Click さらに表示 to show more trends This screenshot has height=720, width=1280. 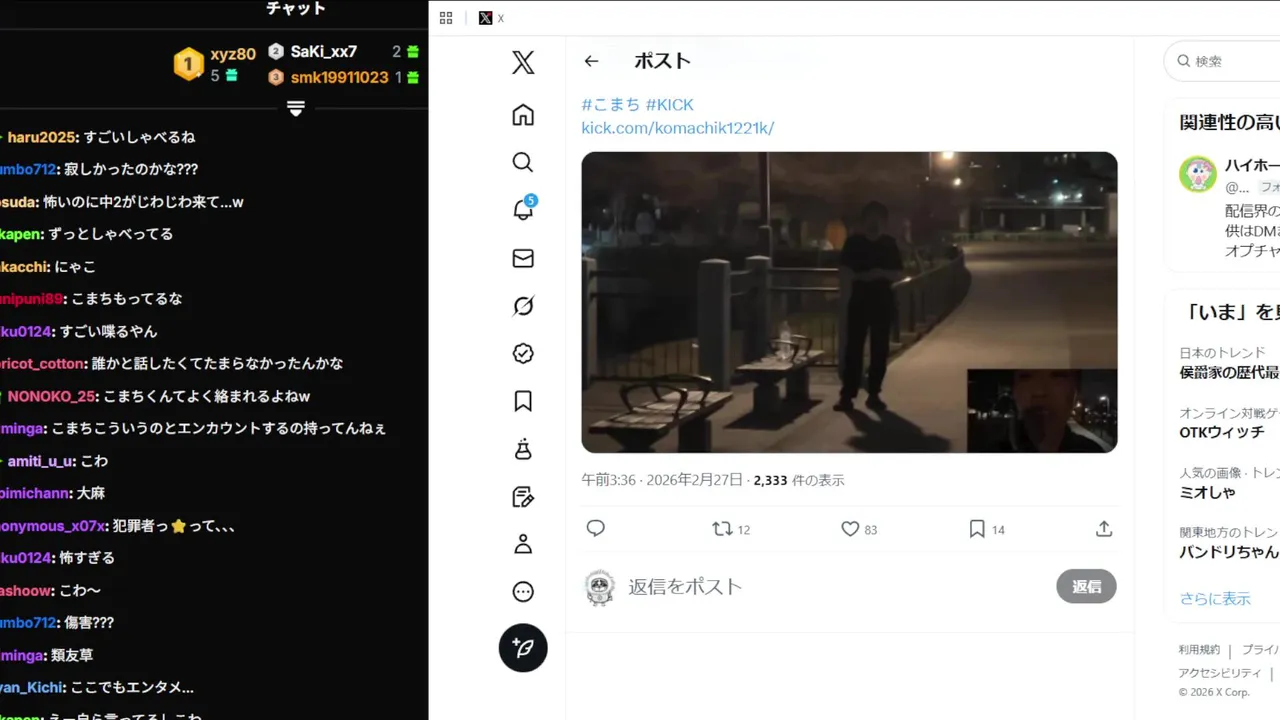(1215, 598)
